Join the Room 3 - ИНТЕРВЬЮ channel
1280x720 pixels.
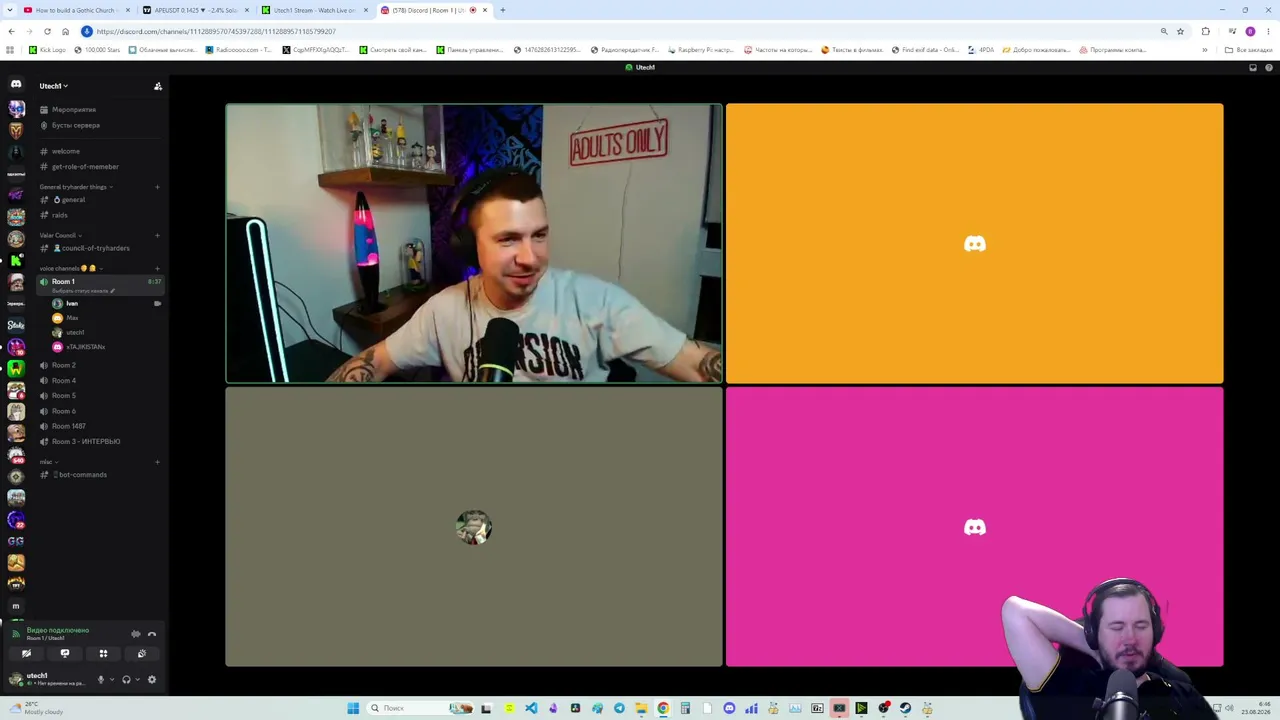click(x=100, y=441)
